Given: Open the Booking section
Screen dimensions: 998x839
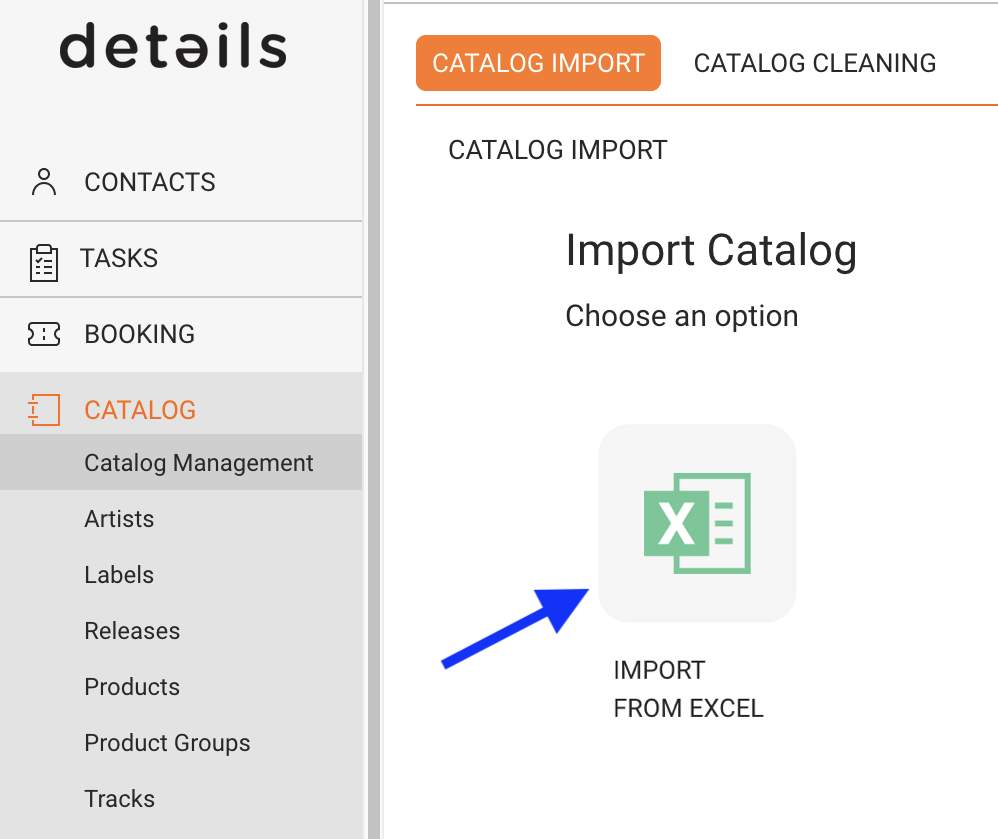Looking at the screenshot, I should 139,334.
